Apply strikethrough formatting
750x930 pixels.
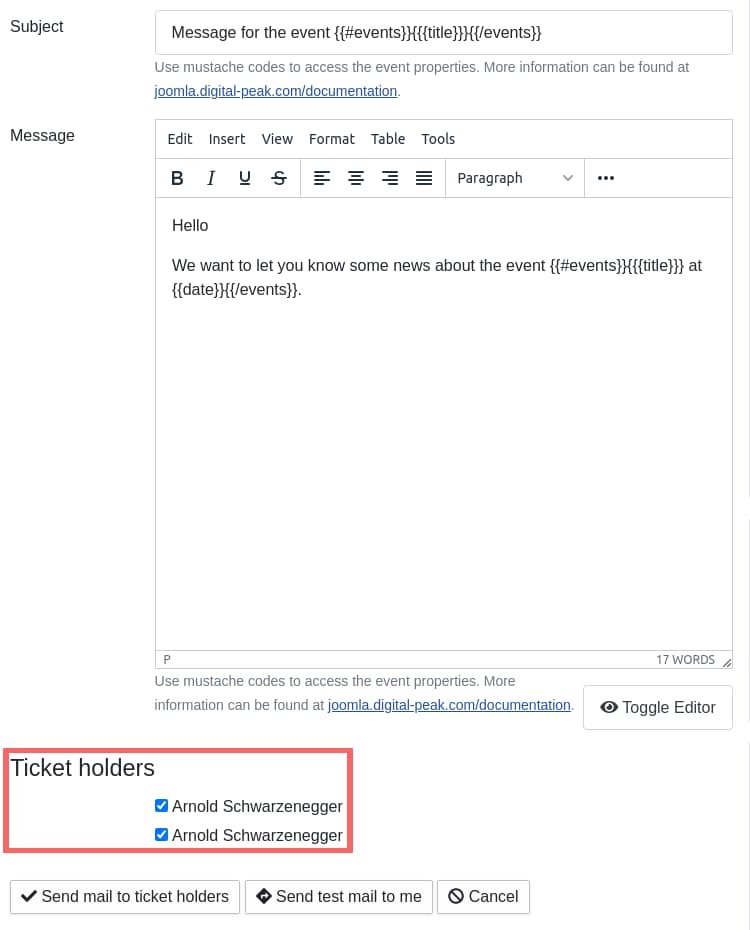tap(279, 178)
